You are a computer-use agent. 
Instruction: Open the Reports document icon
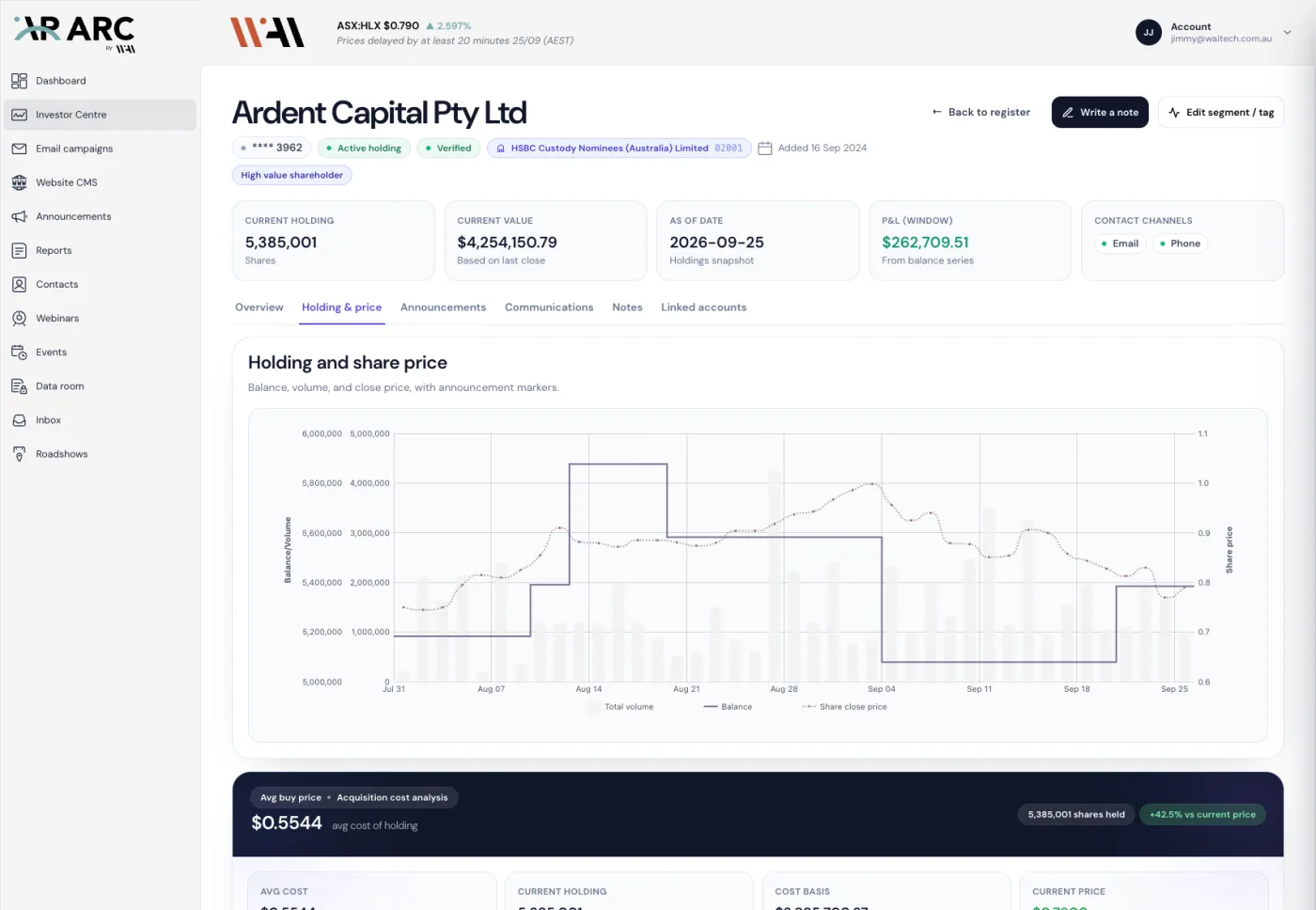pos(19,250)
